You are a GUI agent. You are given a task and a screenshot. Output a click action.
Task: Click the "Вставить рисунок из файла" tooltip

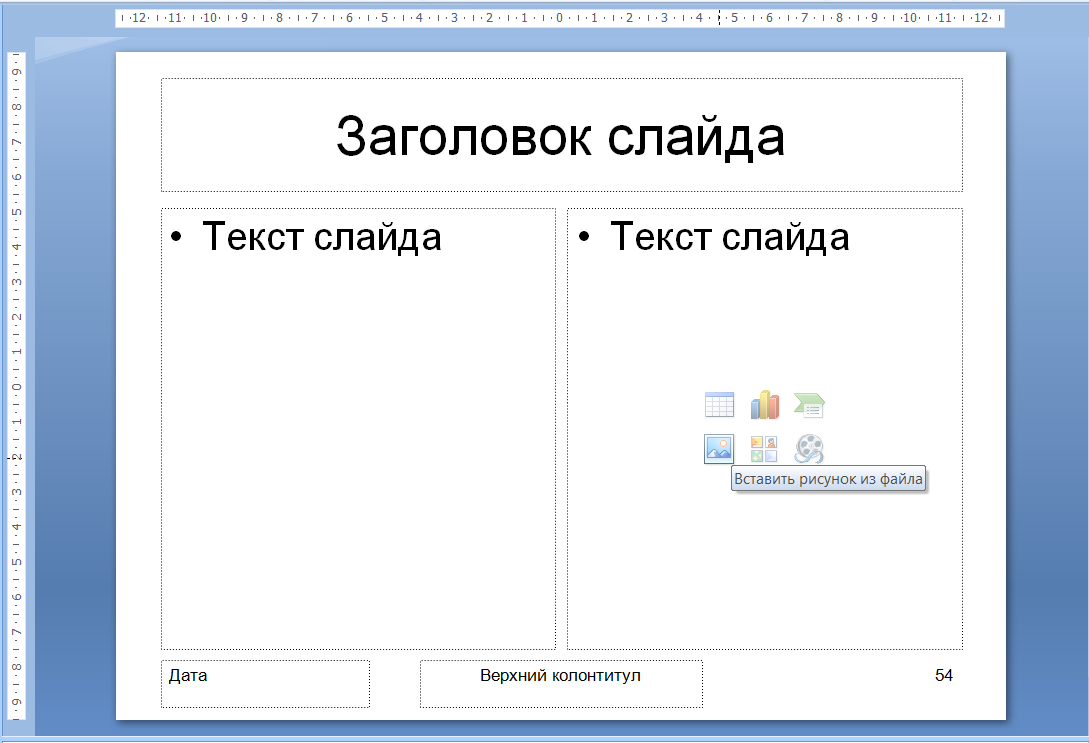[829, 478]
